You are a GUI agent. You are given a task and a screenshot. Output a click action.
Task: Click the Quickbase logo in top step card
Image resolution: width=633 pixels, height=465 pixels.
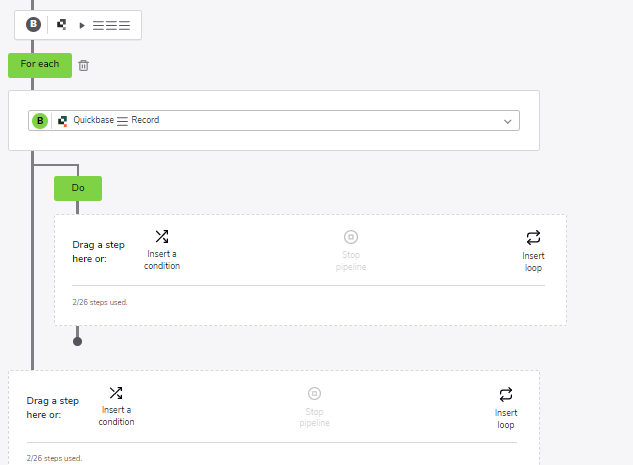(x=62, y=25)
